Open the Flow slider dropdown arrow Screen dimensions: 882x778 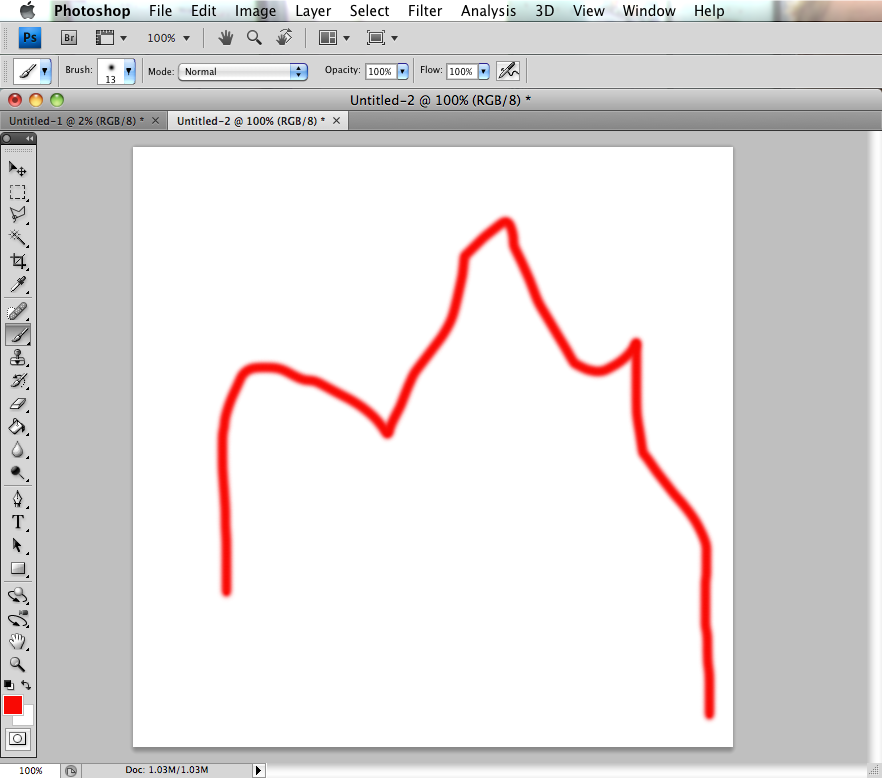click(x=484, y=71)
